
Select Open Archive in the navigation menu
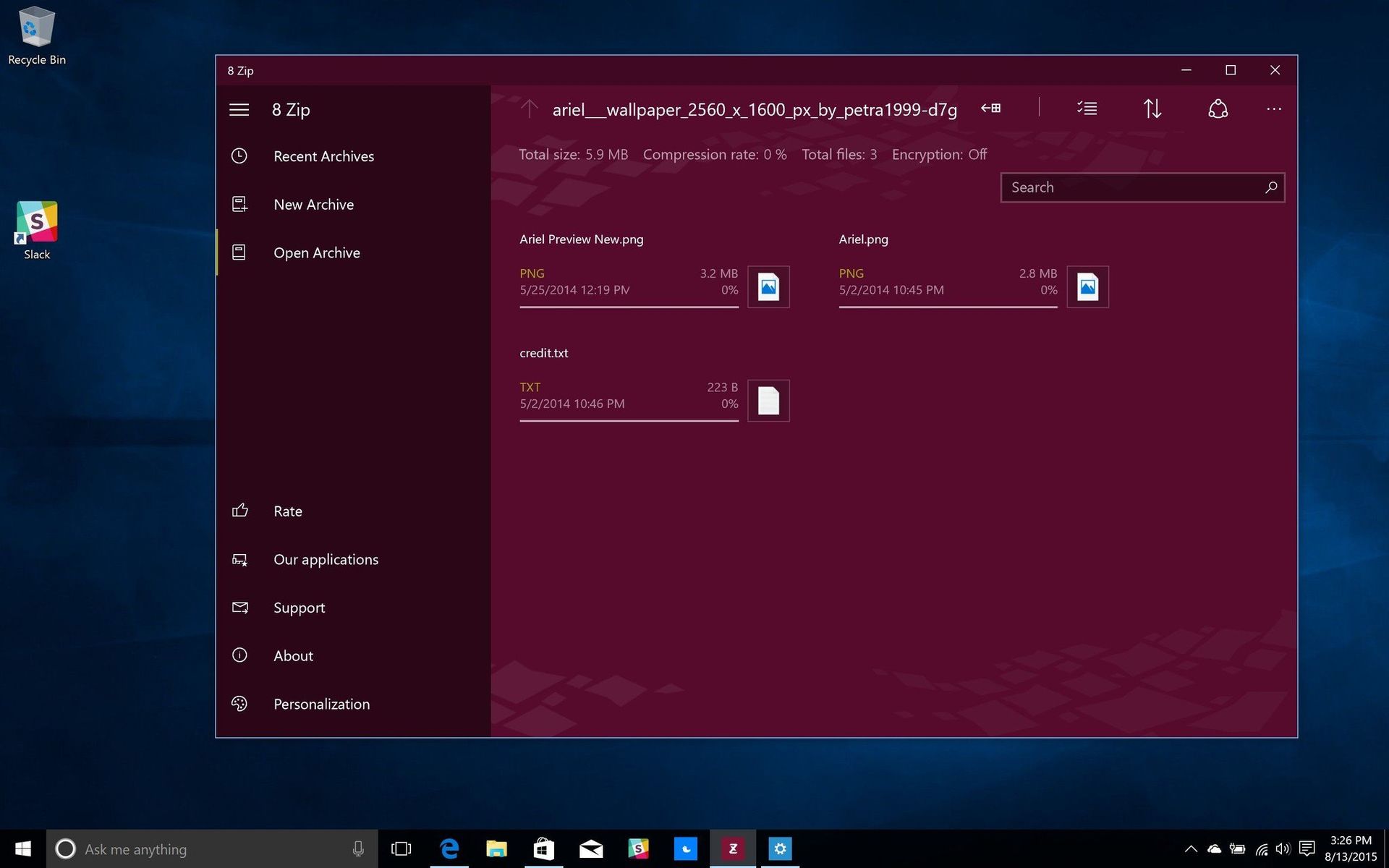point(316,252)
